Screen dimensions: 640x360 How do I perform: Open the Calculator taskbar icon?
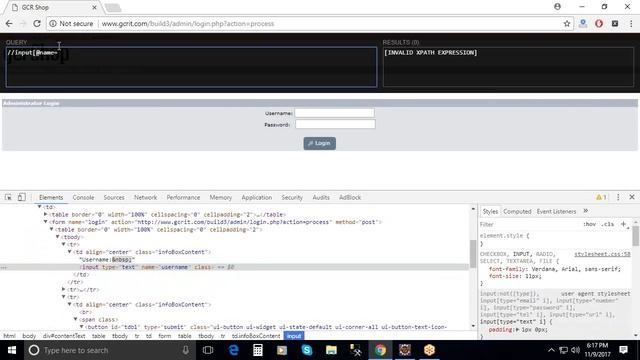pyautogui.click(x=258, y=350)
